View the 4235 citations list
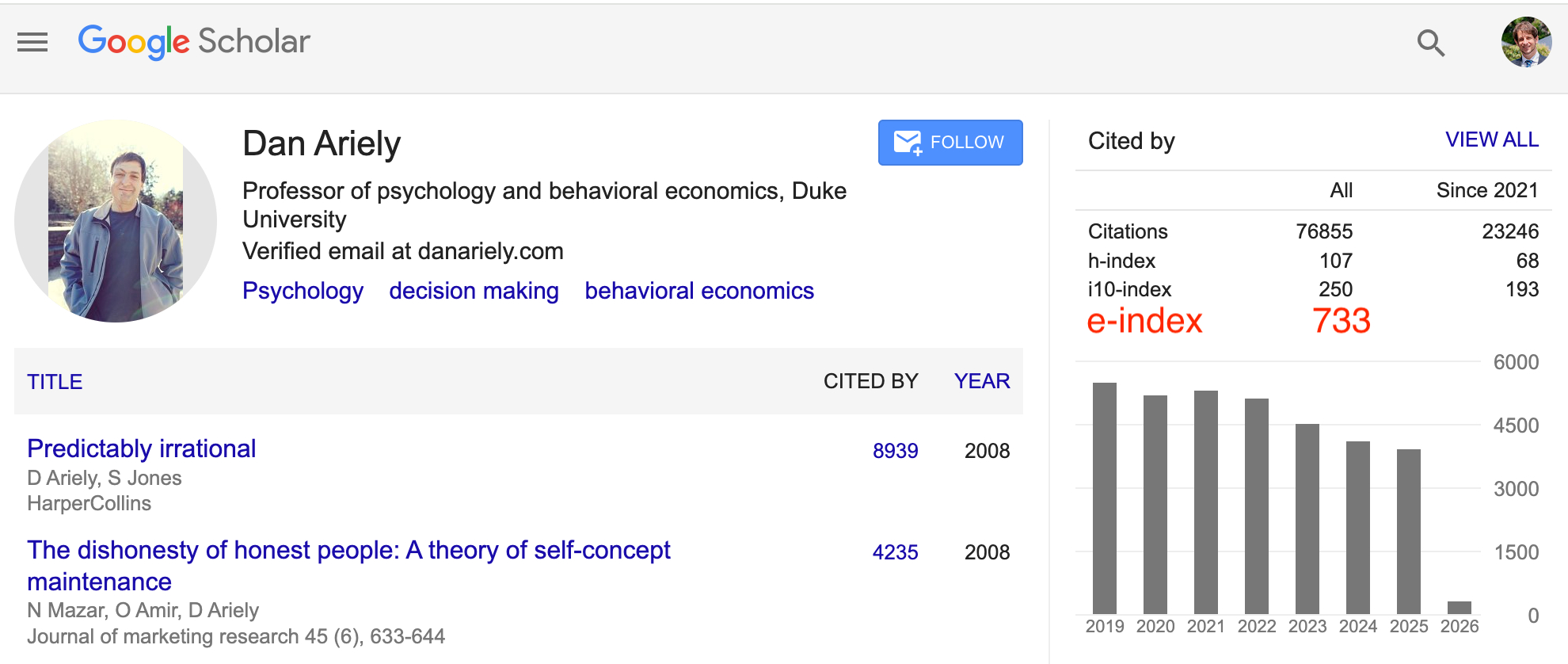This screenshot has width=1568, height=664. 895,552
